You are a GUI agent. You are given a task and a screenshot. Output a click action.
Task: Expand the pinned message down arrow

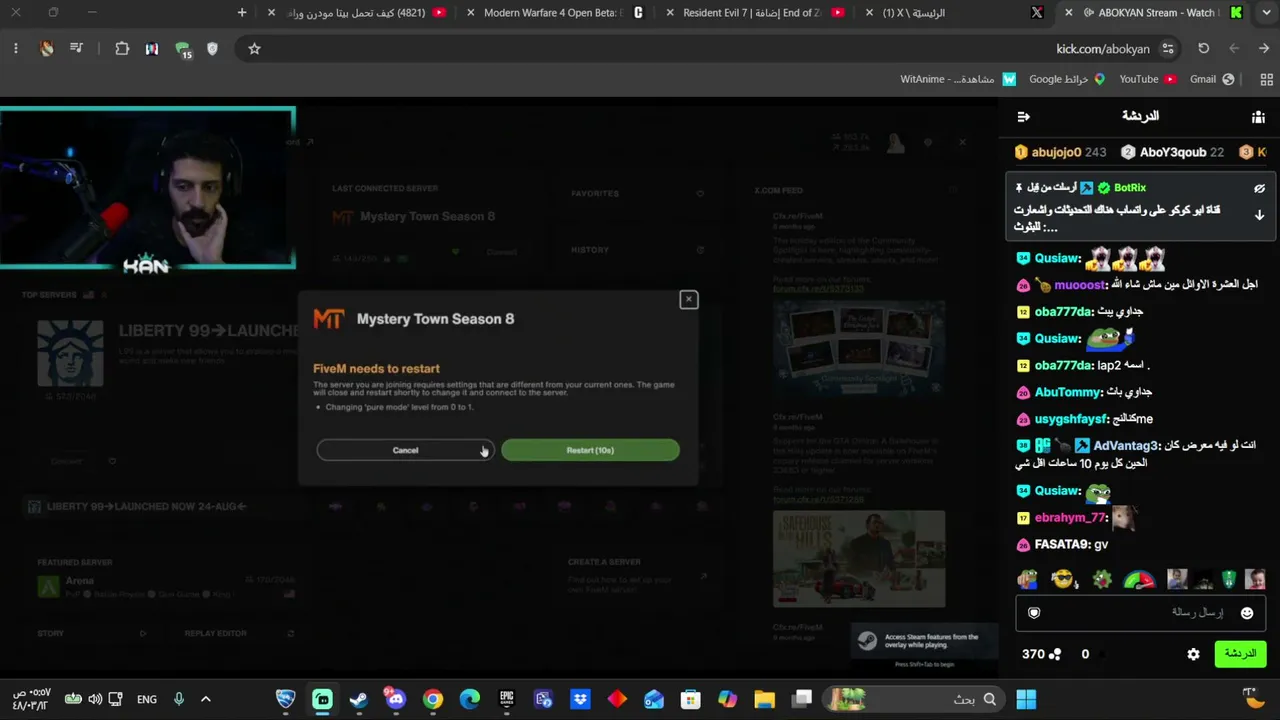pos(1259,215)
